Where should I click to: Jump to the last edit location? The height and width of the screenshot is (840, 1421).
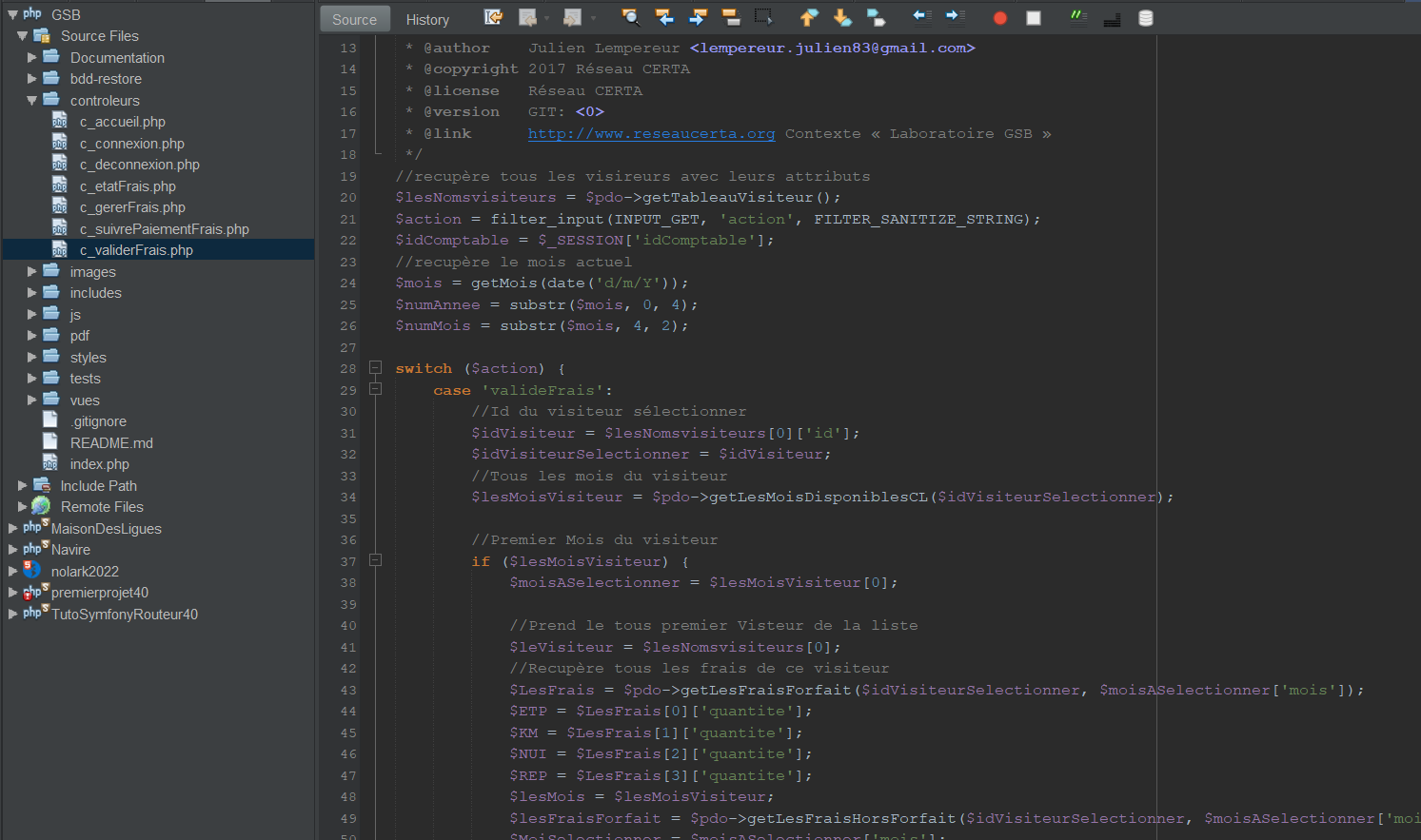point(493,17)
